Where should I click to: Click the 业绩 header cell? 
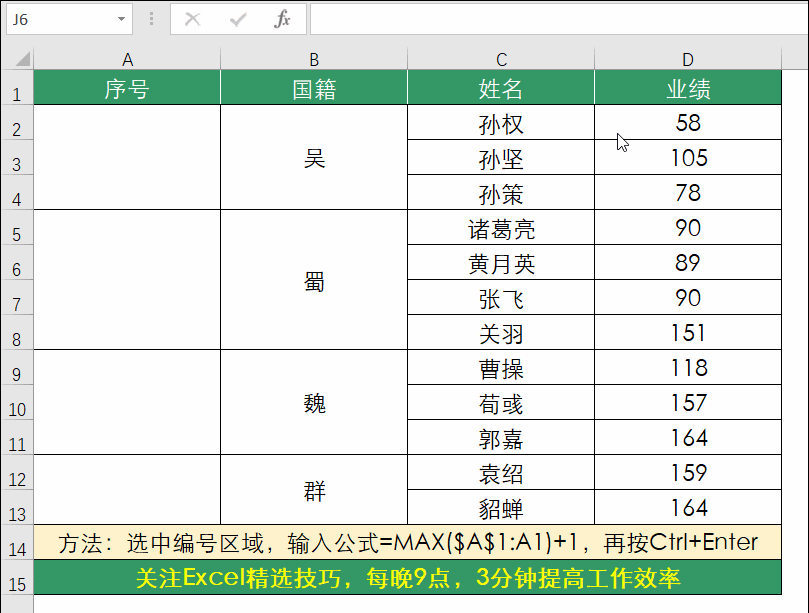688,88
